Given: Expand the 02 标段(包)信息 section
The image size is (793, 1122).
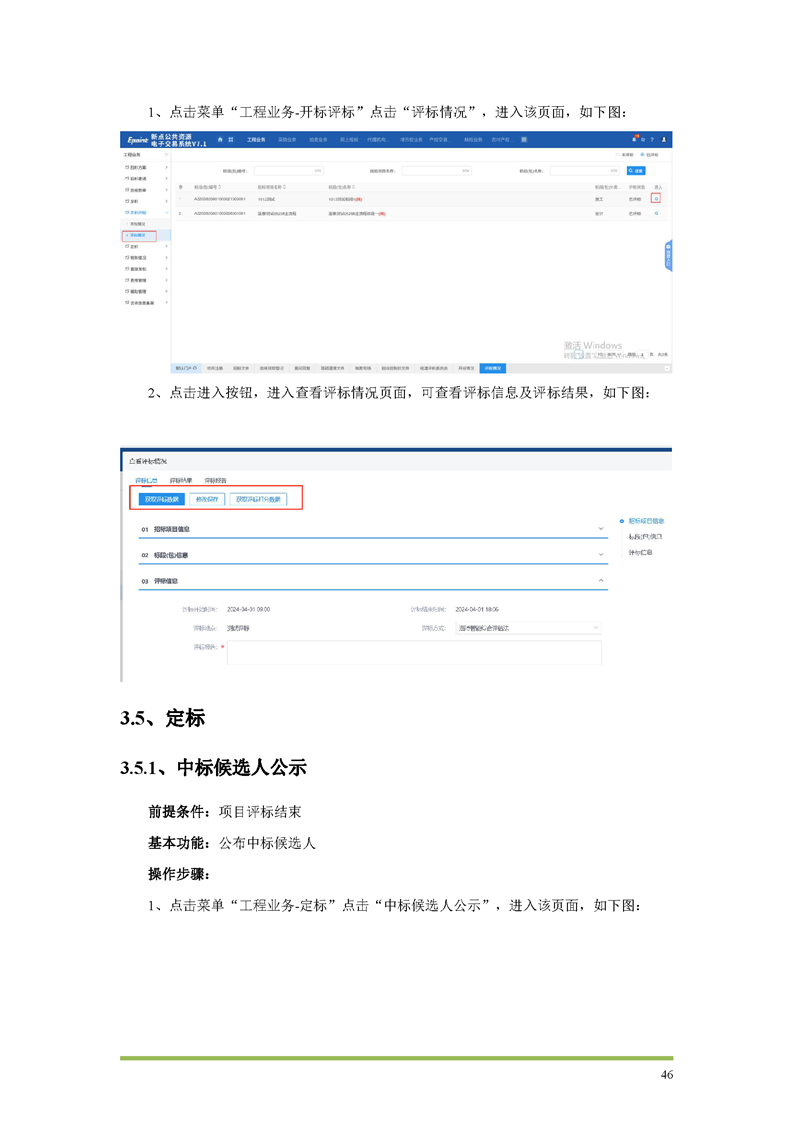Looking at the screenshot, I should point(600,554).
